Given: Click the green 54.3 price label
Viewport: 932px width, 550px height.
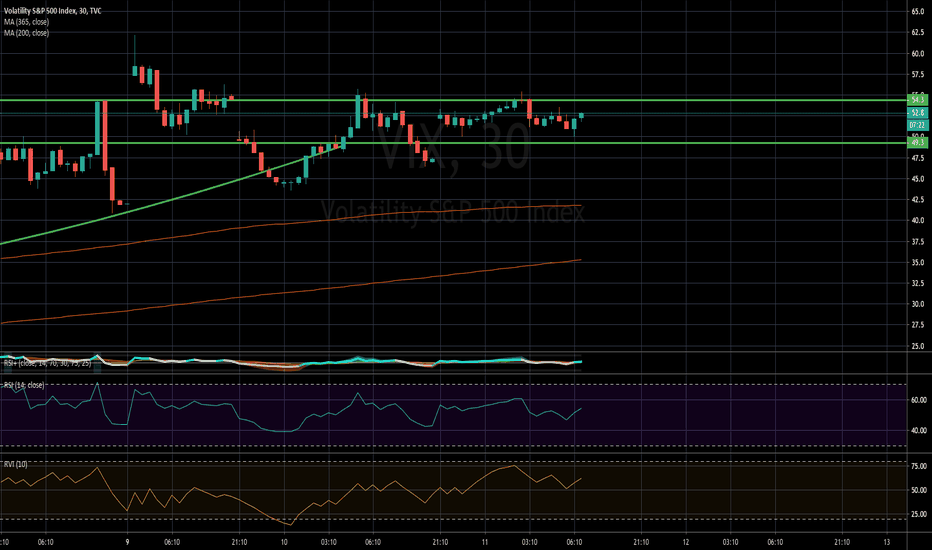Looking at the screenshot, I should coord(918,100).
